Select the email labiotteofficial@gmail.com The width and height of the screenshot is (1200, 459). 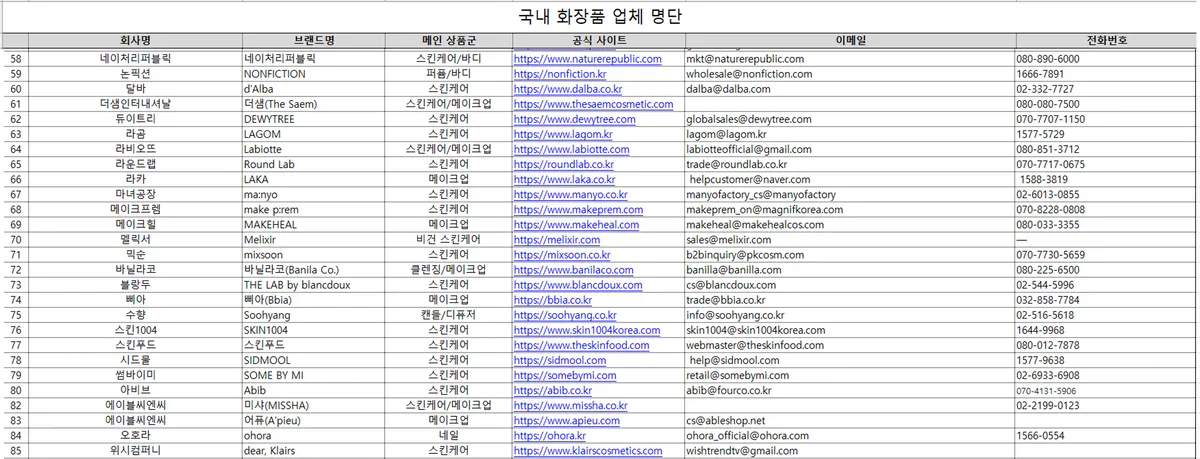(x=849, y=149)
